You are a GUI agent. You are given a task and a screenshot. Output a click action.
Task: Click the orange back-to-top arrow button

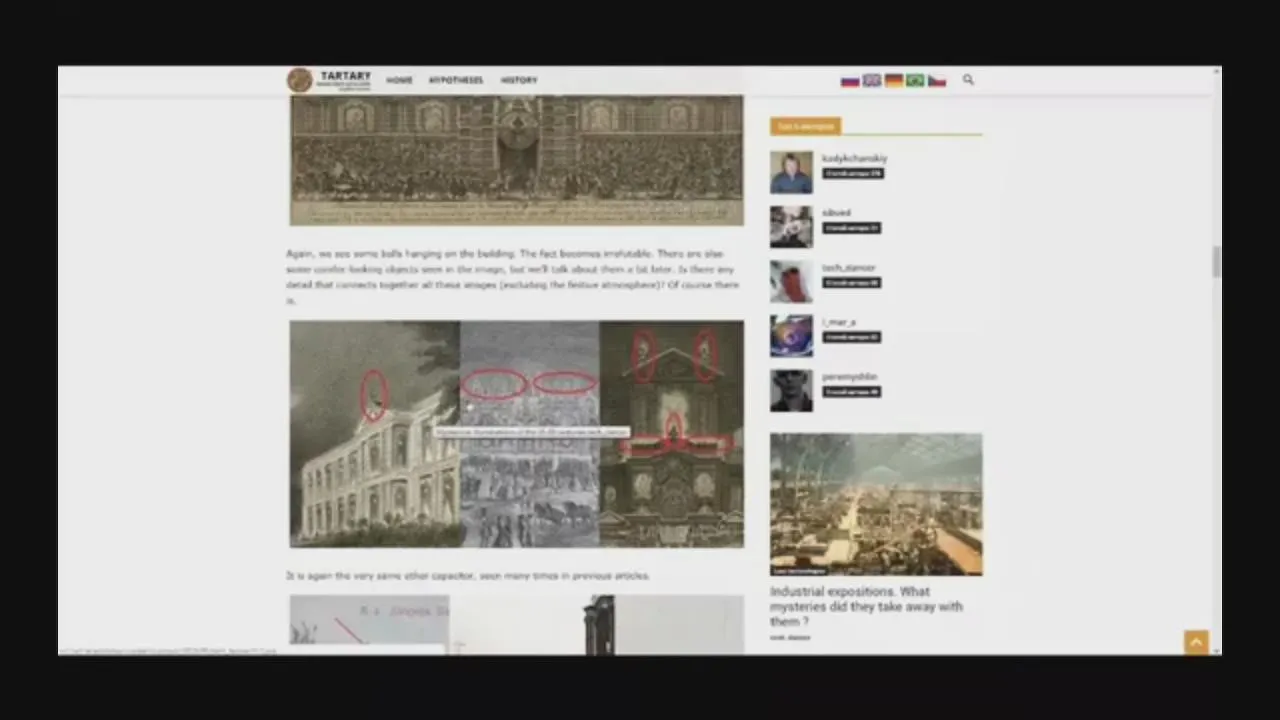click(1196, 642)
